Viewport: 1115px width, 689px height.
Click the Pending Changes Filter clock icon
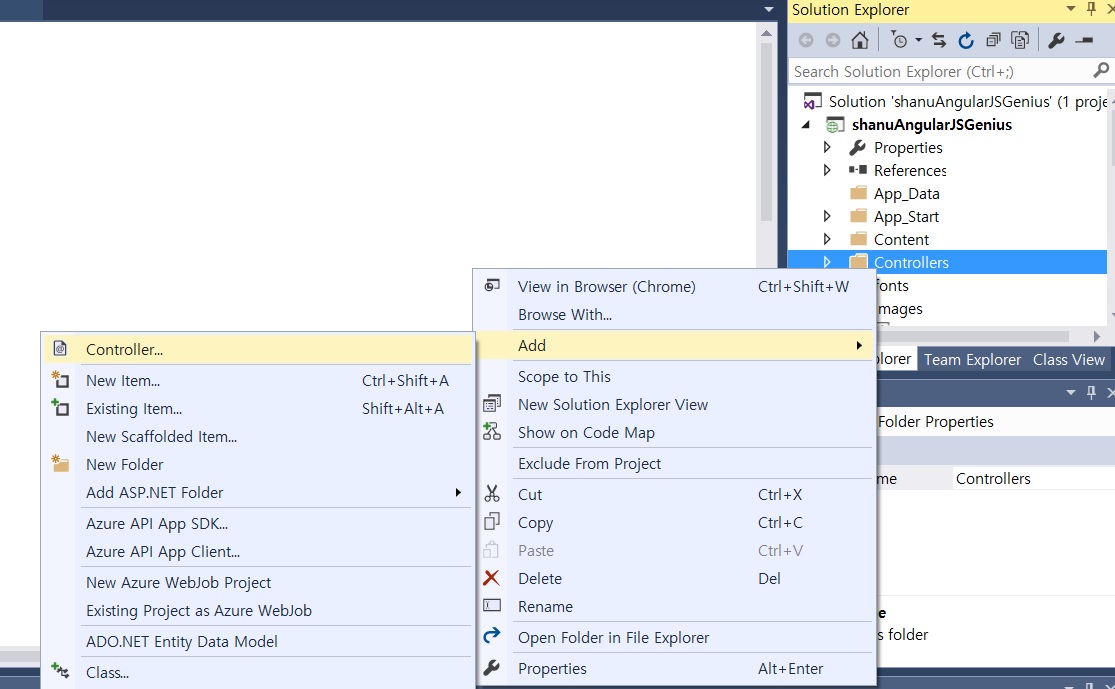click(899, 41)
